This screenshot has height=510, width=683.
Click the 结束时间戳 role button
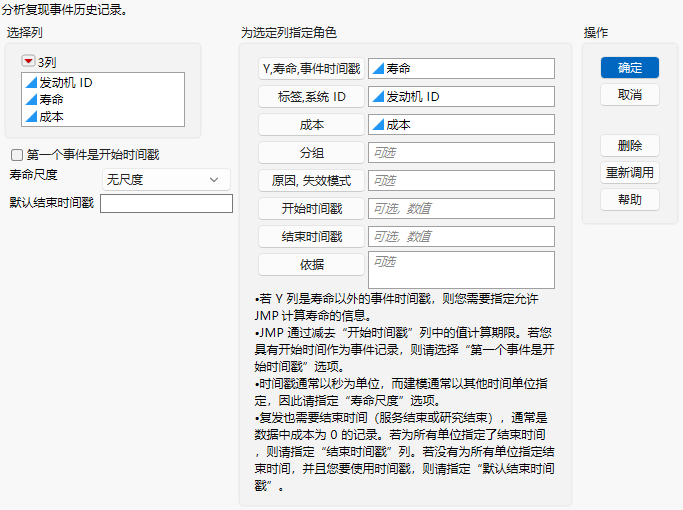click(x=311, y=236)
